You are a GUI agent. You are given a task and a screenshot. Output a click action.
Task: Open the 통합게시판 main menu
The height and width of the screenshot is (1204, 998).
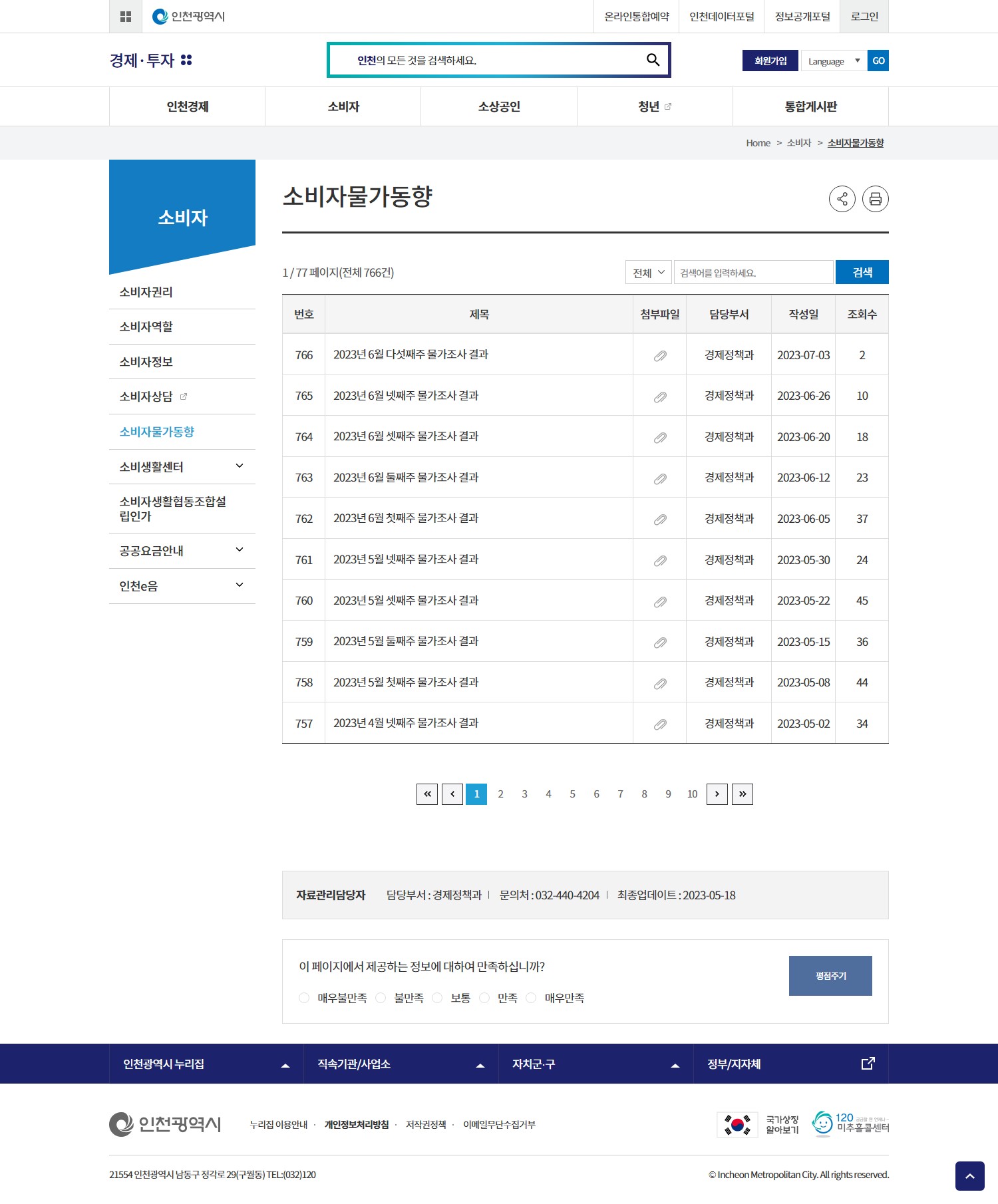pyautogui.click(x=810, y=106)
